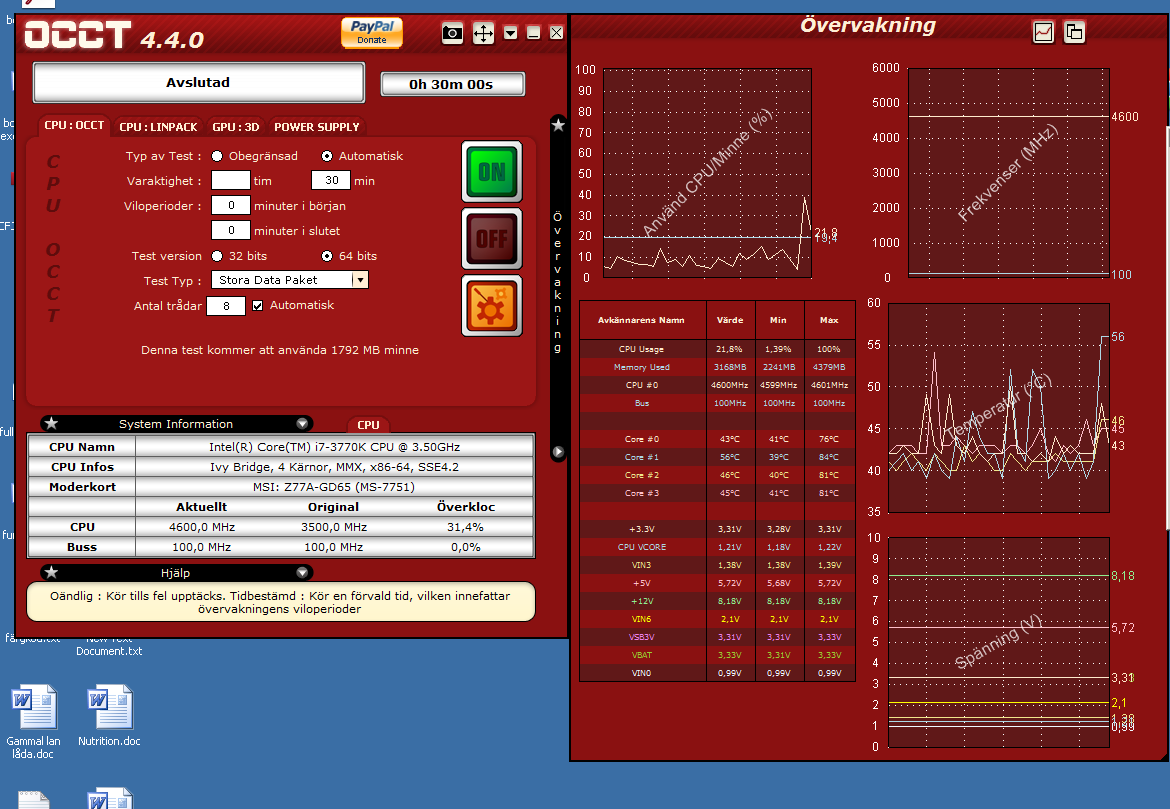Image resolution: width=1170 pixels, height=809 pixels.
Task: Click the arrow at the sidebar bottom
Action: pyautogui.click(x=558, y=452)
